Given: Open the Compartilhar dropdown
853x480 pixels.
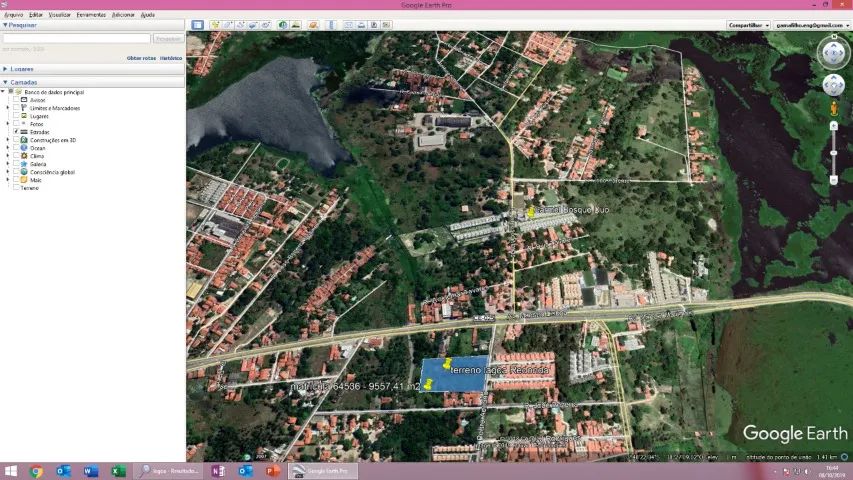Looking at the screenshot, I should click(749, 25).
